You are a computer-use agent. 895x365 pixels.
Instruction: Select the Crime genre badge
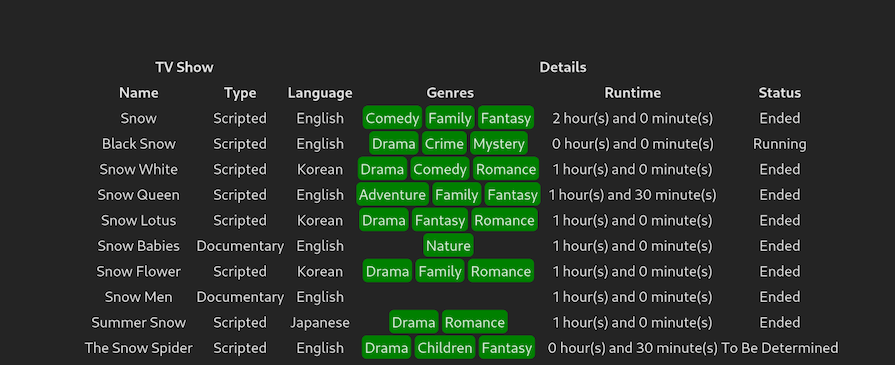coord(444,144)
